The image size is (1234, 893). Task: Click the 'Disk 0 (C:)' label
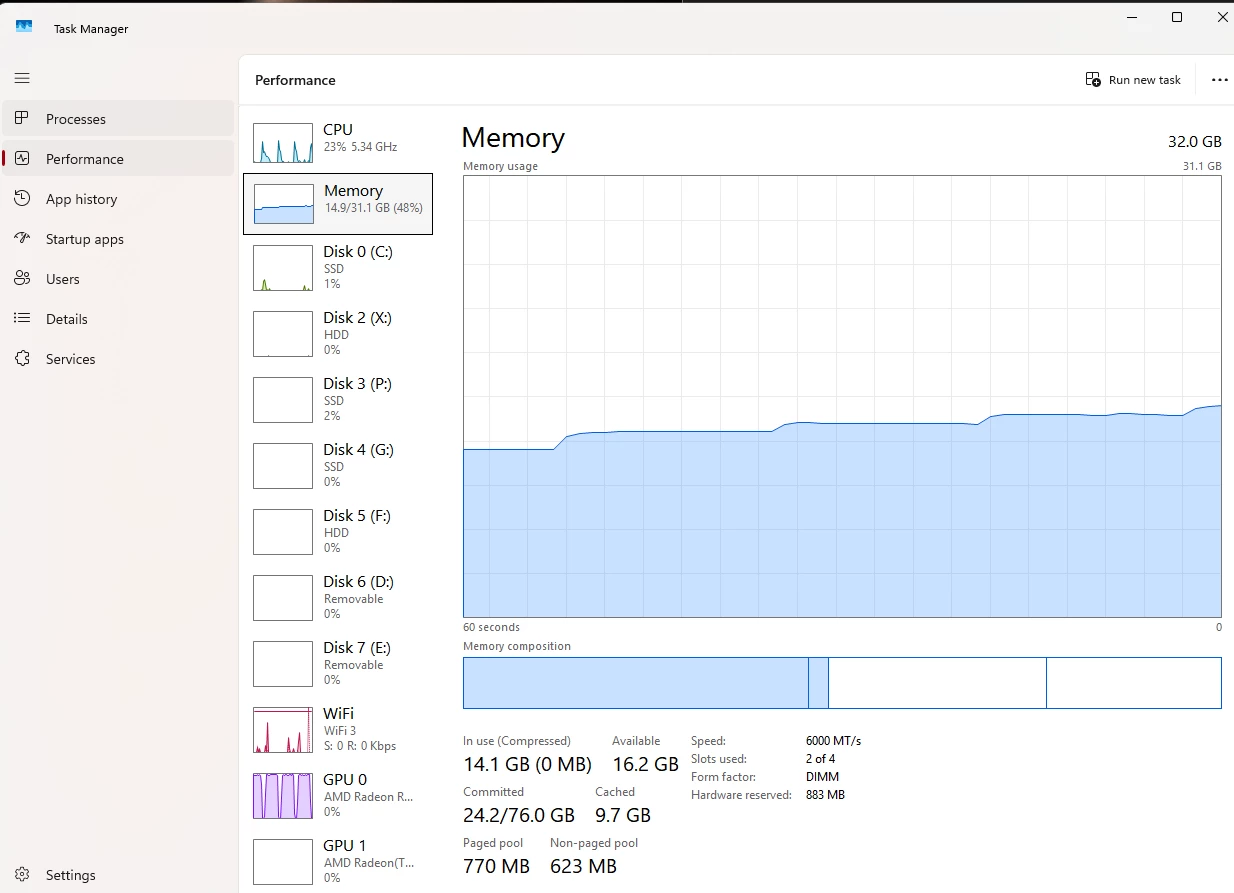click(358, 252)
